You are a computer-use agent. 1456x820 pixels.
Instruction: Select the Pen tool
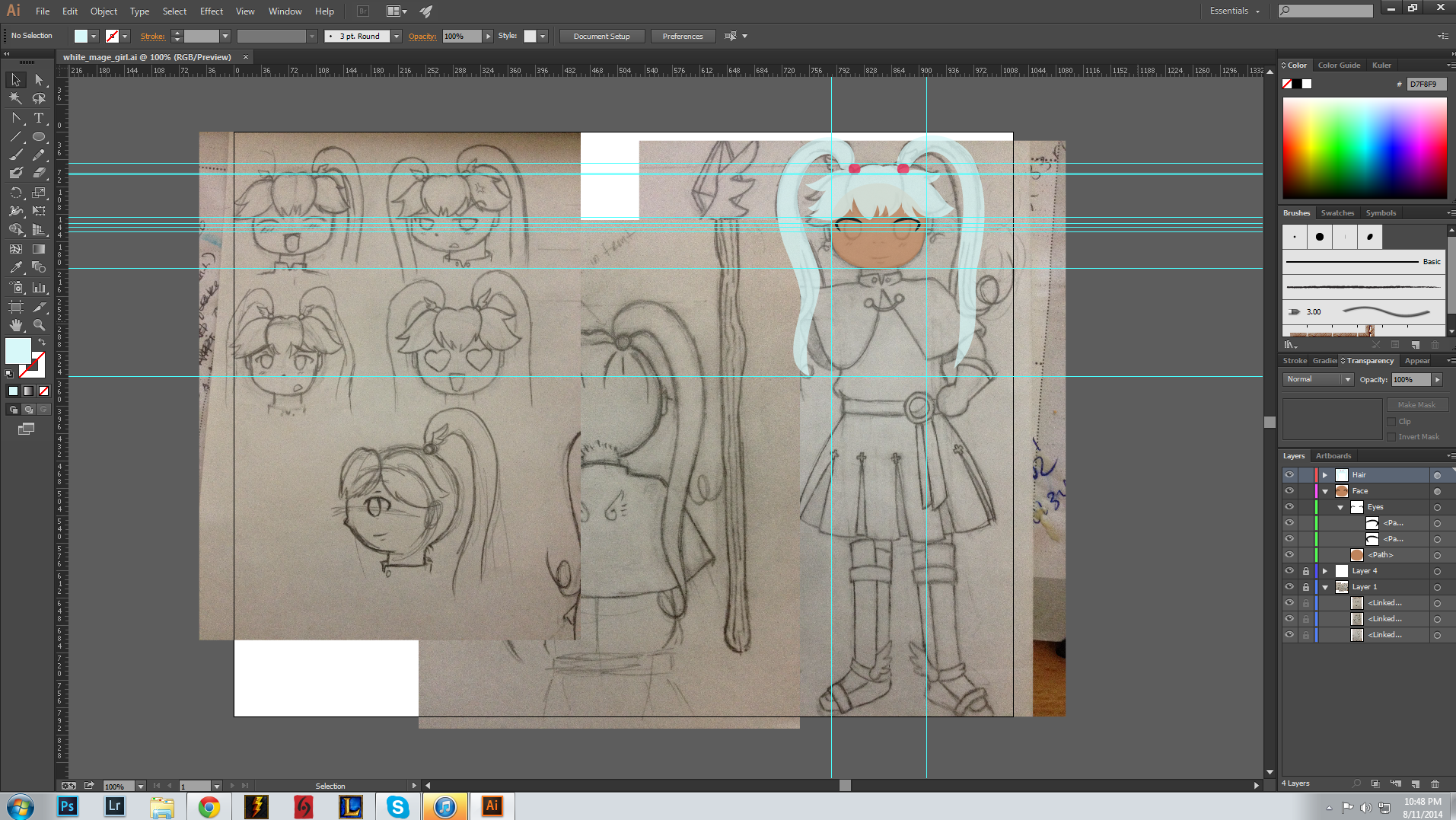[16, 118]
